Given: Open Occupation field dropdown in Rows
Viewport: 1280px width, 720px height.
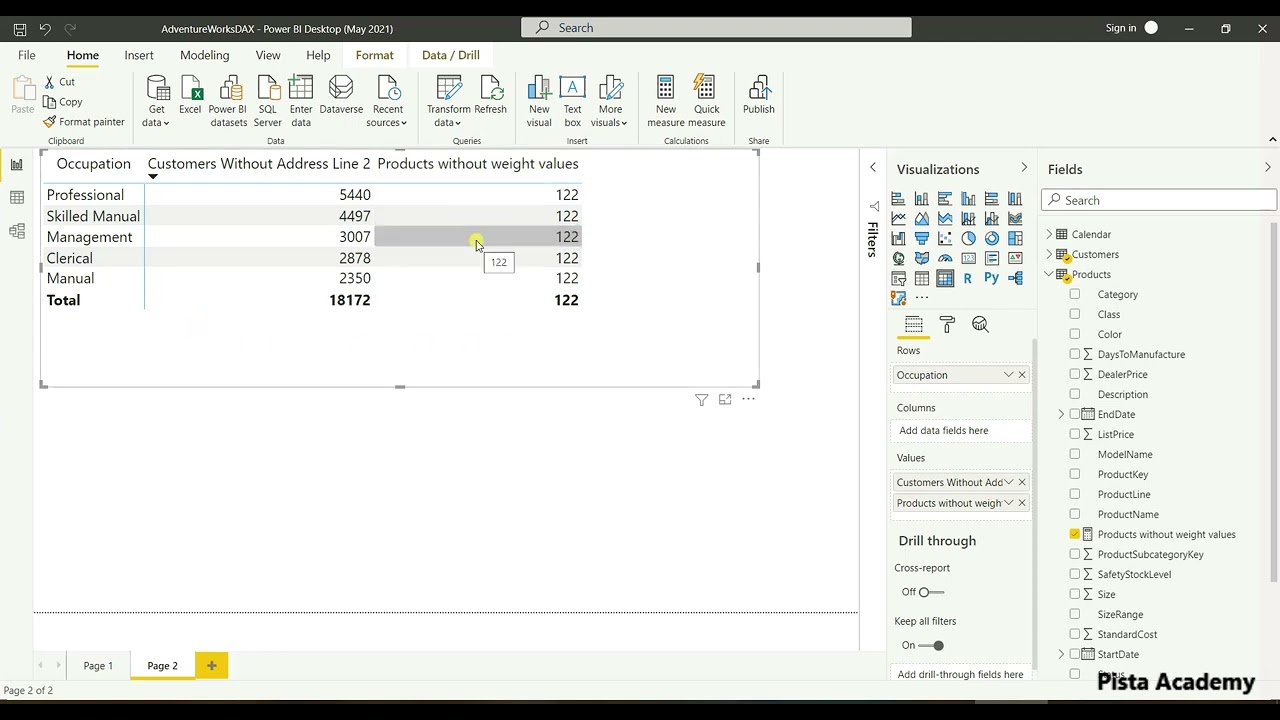Looking at the screenshot, I should click(1008, 375).
